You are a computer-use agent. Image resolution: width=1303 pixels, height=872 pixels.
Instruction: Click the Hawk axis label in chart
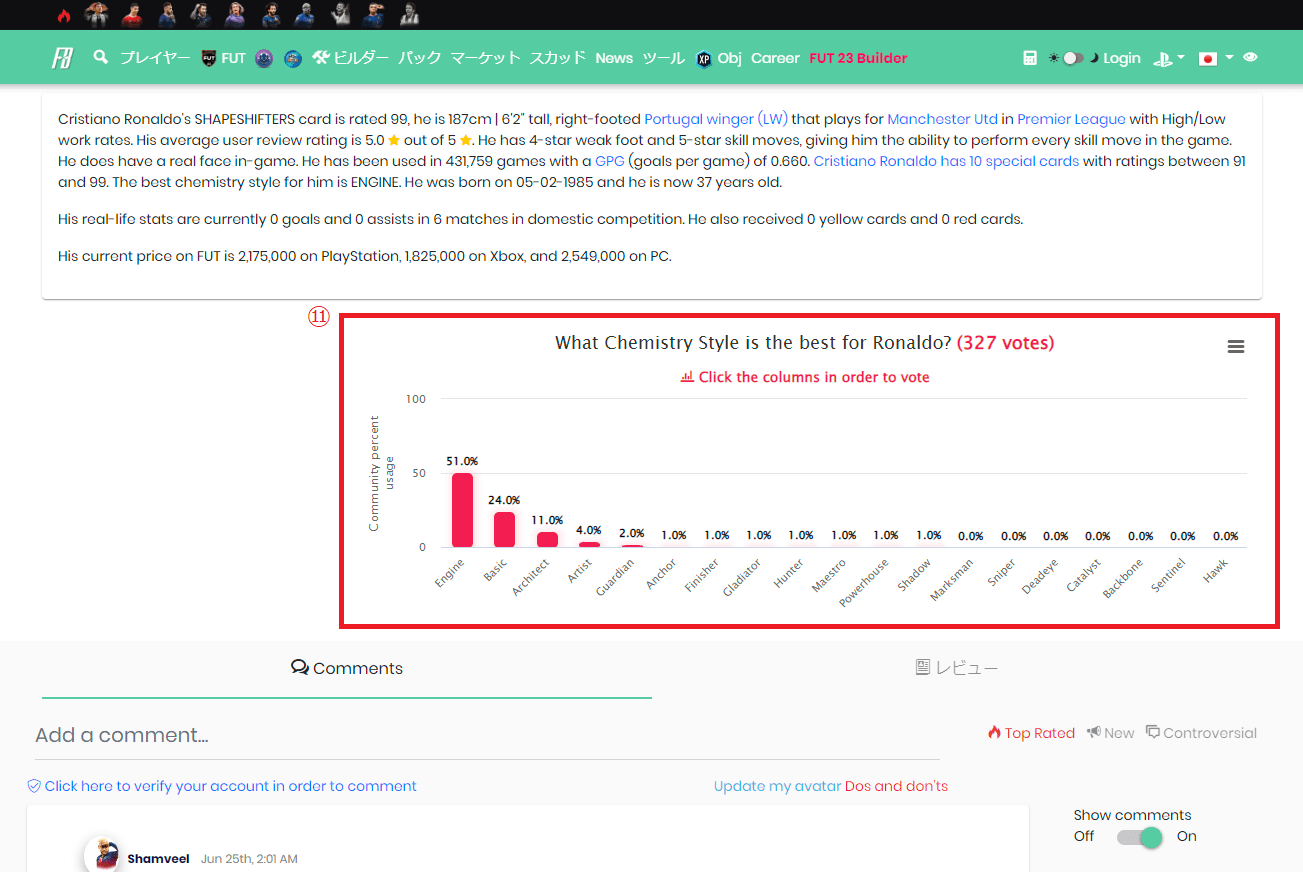coord(1216,571)
